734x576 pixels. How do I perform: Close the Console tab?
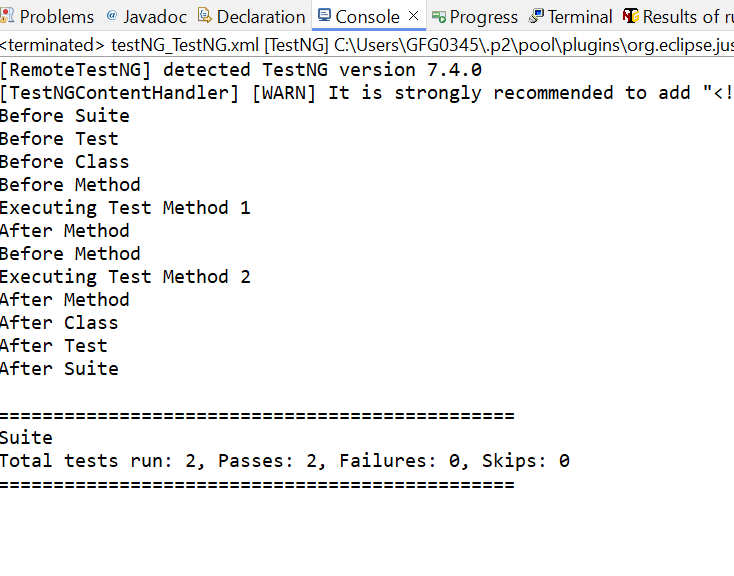413,17
